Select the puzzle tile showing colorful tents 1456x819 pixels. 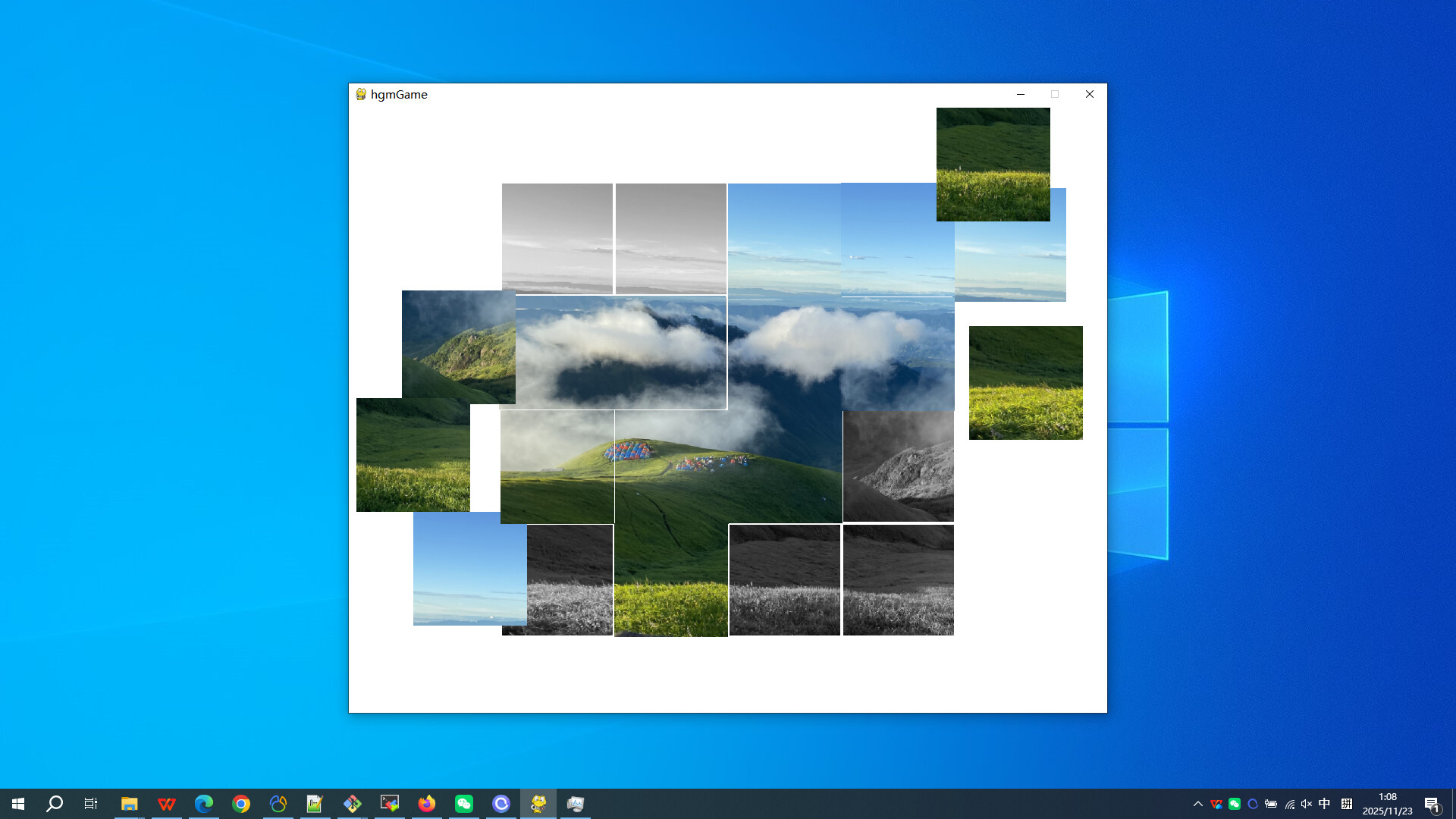coord(671,466)
